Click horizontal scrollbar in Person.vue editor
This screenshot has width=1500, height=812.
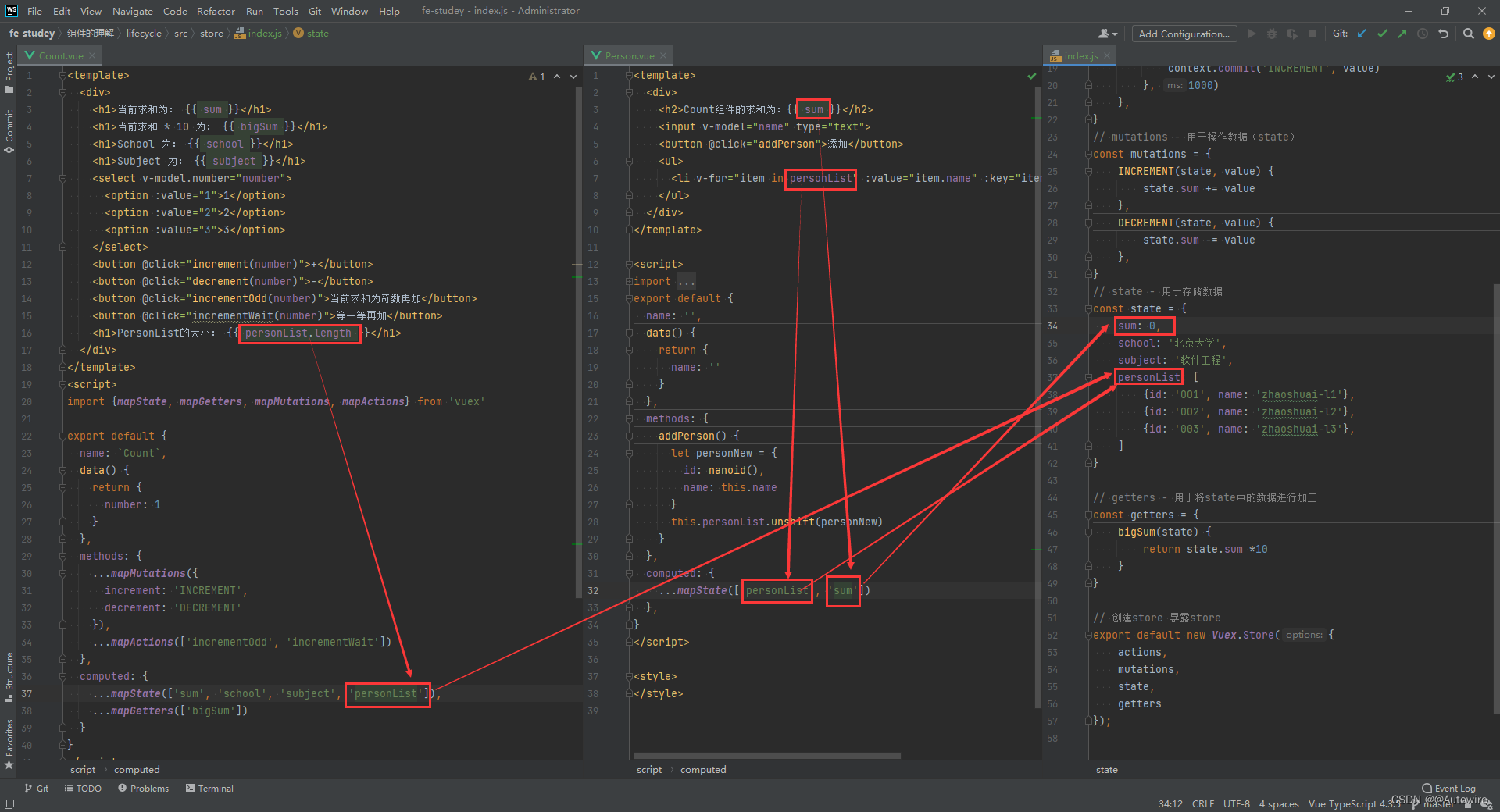pos(767,756)
